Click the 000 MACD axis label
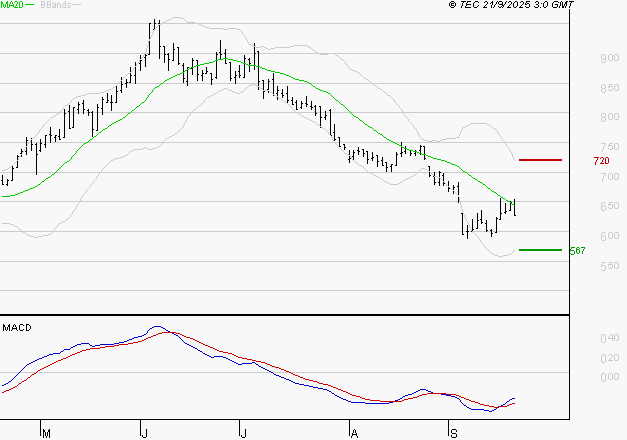Viewport: 627px width, 440px height. point(610,377)
